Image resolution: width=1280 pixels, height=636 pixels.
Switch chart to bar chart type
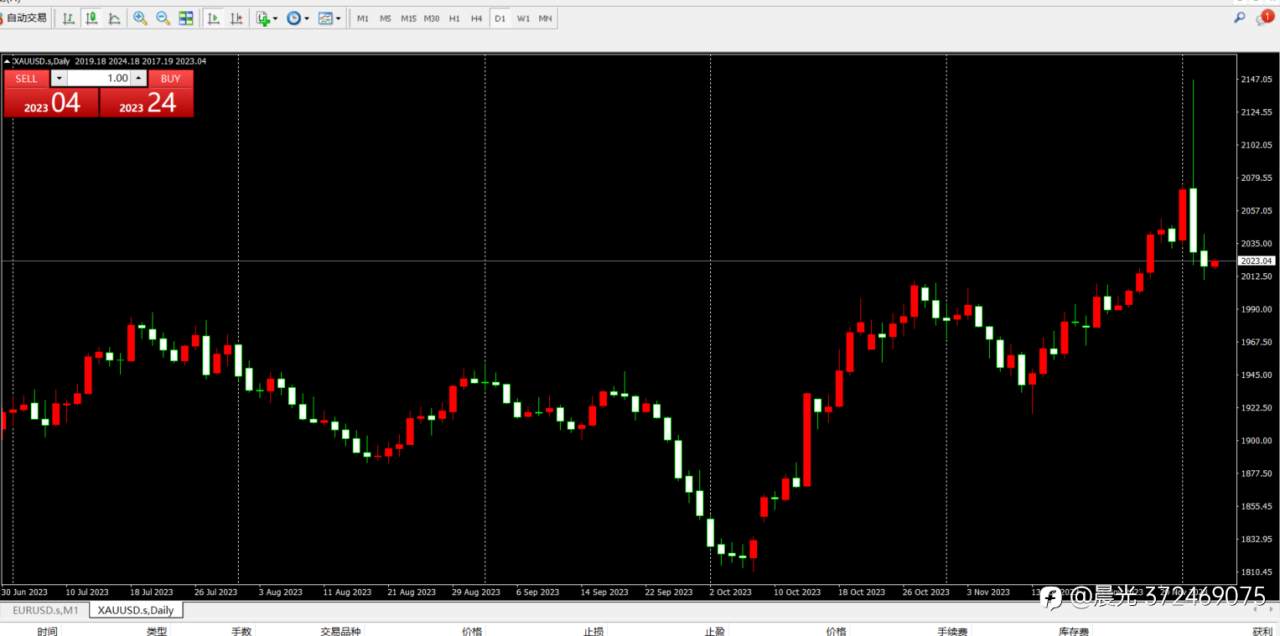(x=67, y=18)
